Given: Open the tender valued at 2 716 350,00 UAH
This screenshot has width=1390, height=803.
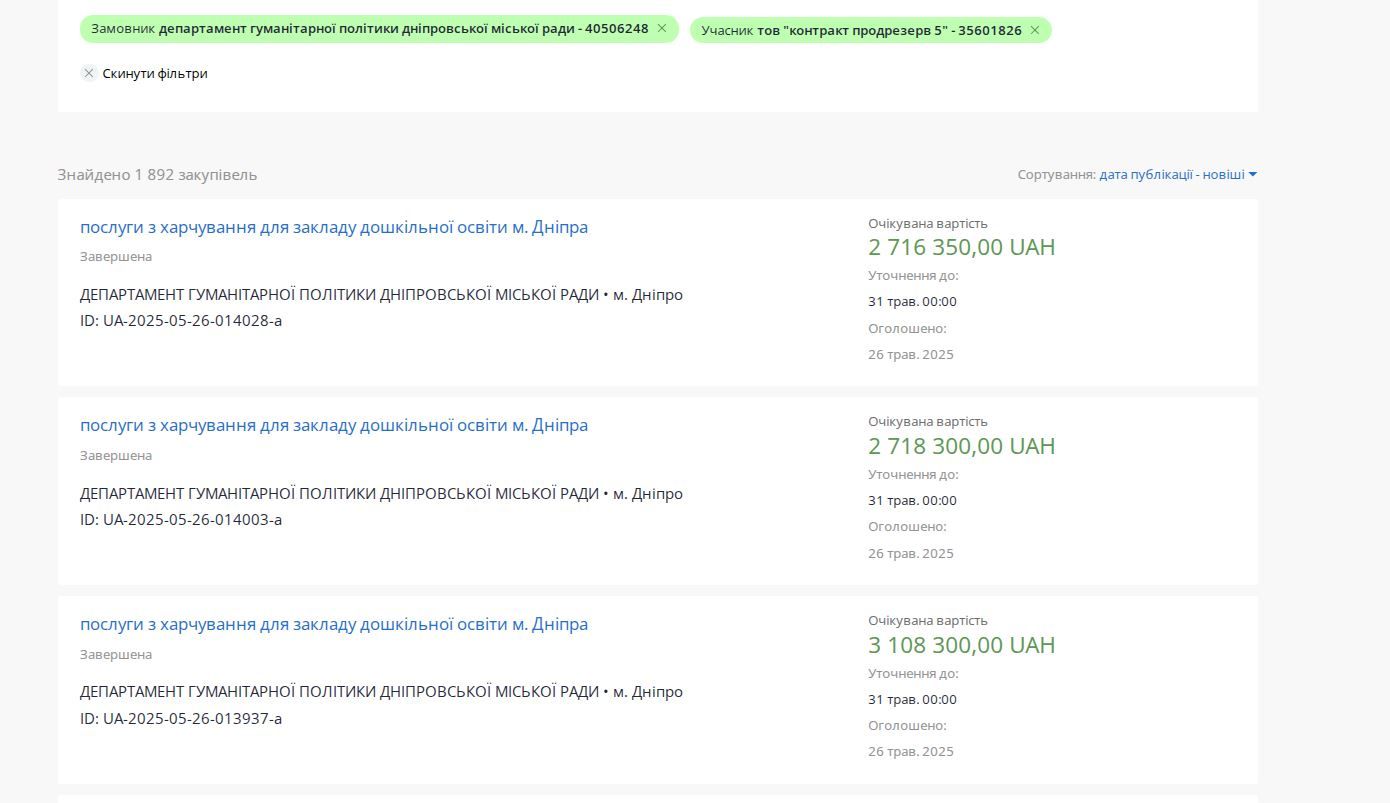Looking at the screenshot, I should point(334,228).
